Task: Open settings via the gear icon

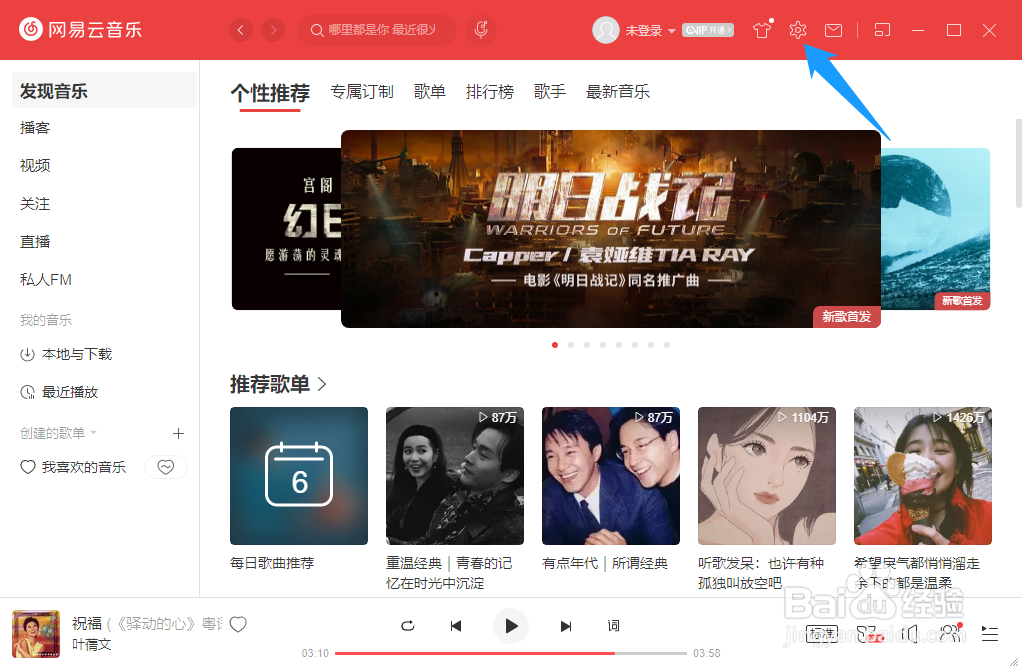Action: point(798,30)
